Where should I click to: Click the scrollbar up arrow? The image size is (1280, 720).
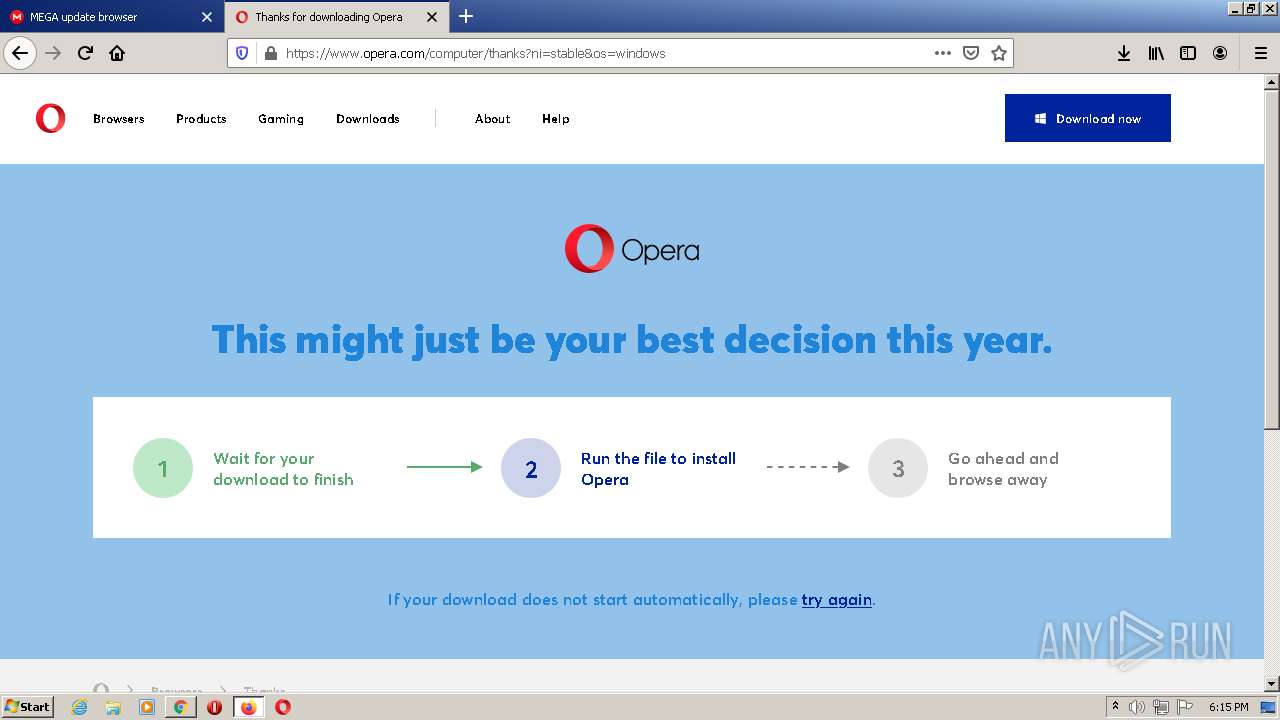click(x=1272, y=81)
